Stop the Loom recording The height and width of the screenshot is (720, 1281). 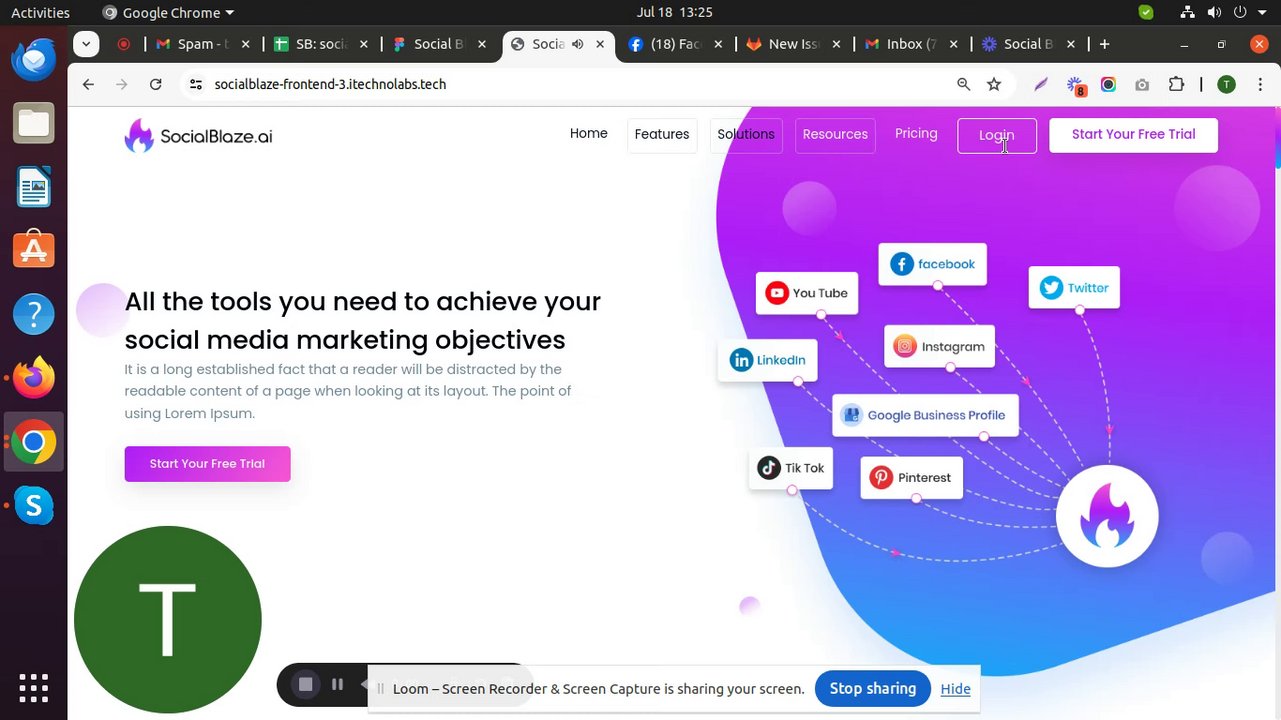click(306, 684)
